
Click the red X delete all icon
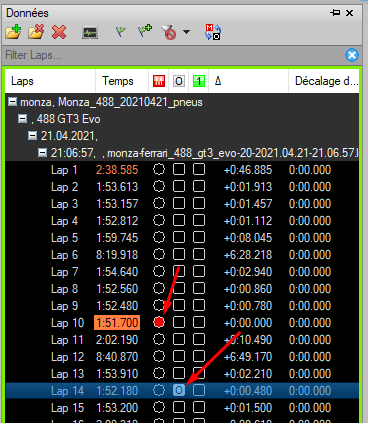[x=59, y=33]
